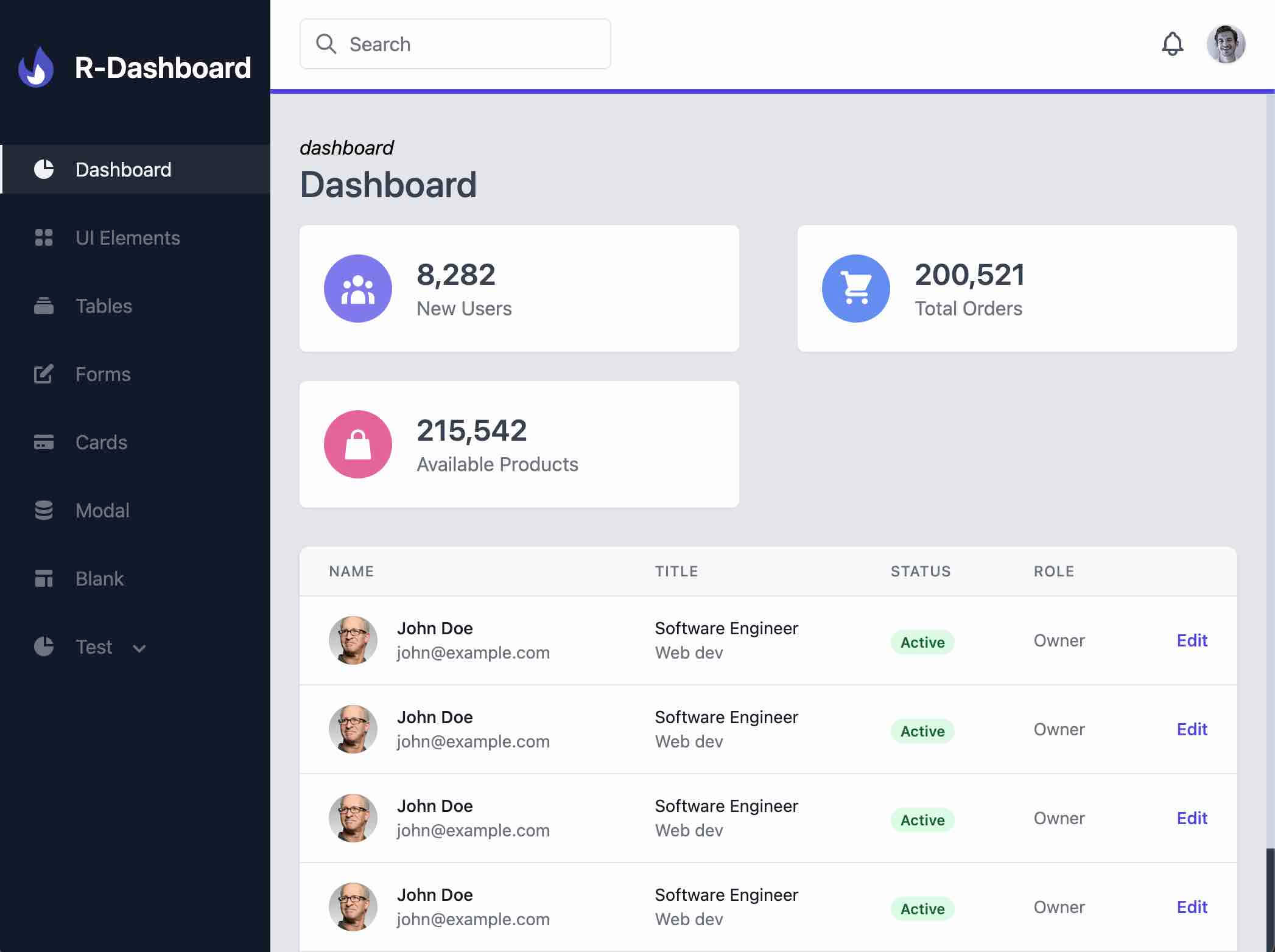Click the Available Products bag icon

click(358, 444)
